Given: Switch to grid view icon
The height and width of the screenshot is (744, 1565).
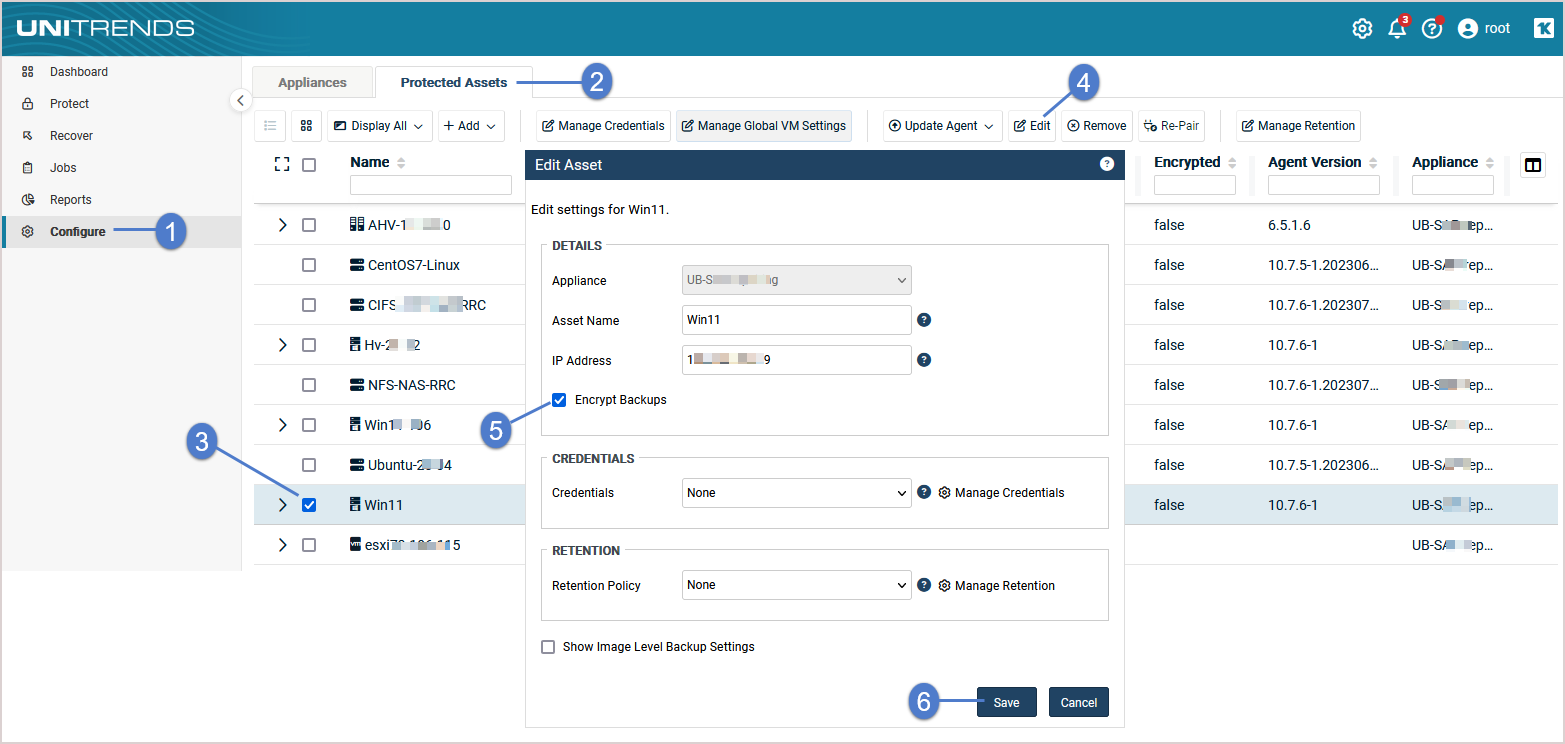Looking at the screenshot, I should click(x=307, y=126).
